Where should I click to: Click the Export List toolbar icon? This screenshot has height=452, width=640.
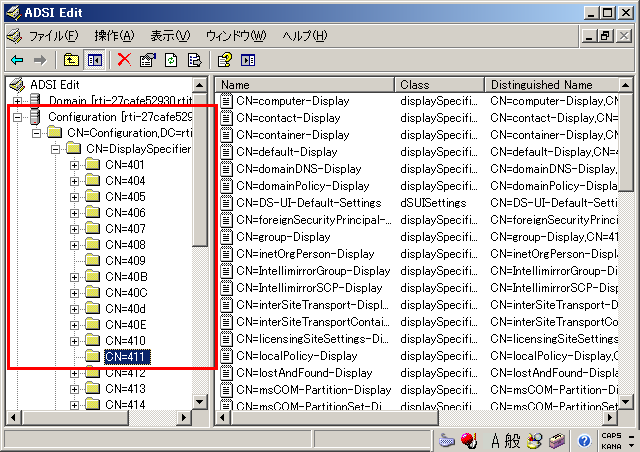[x=194, y=60]
